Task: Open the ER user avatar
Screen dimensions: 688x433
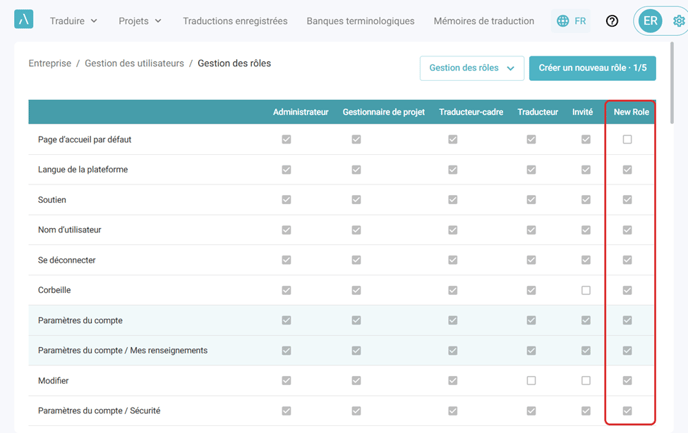Action: [x=650, y=21]
